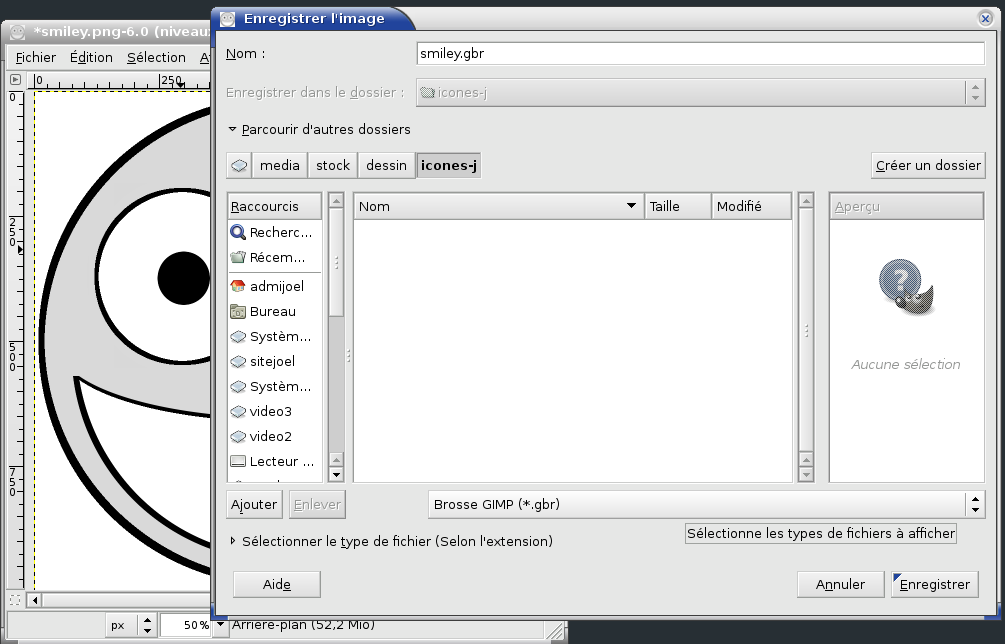Expand Sélectionner le type de fichier
Screen dimensions: 1005x644
pyautogui.click(x=233, y=541)
